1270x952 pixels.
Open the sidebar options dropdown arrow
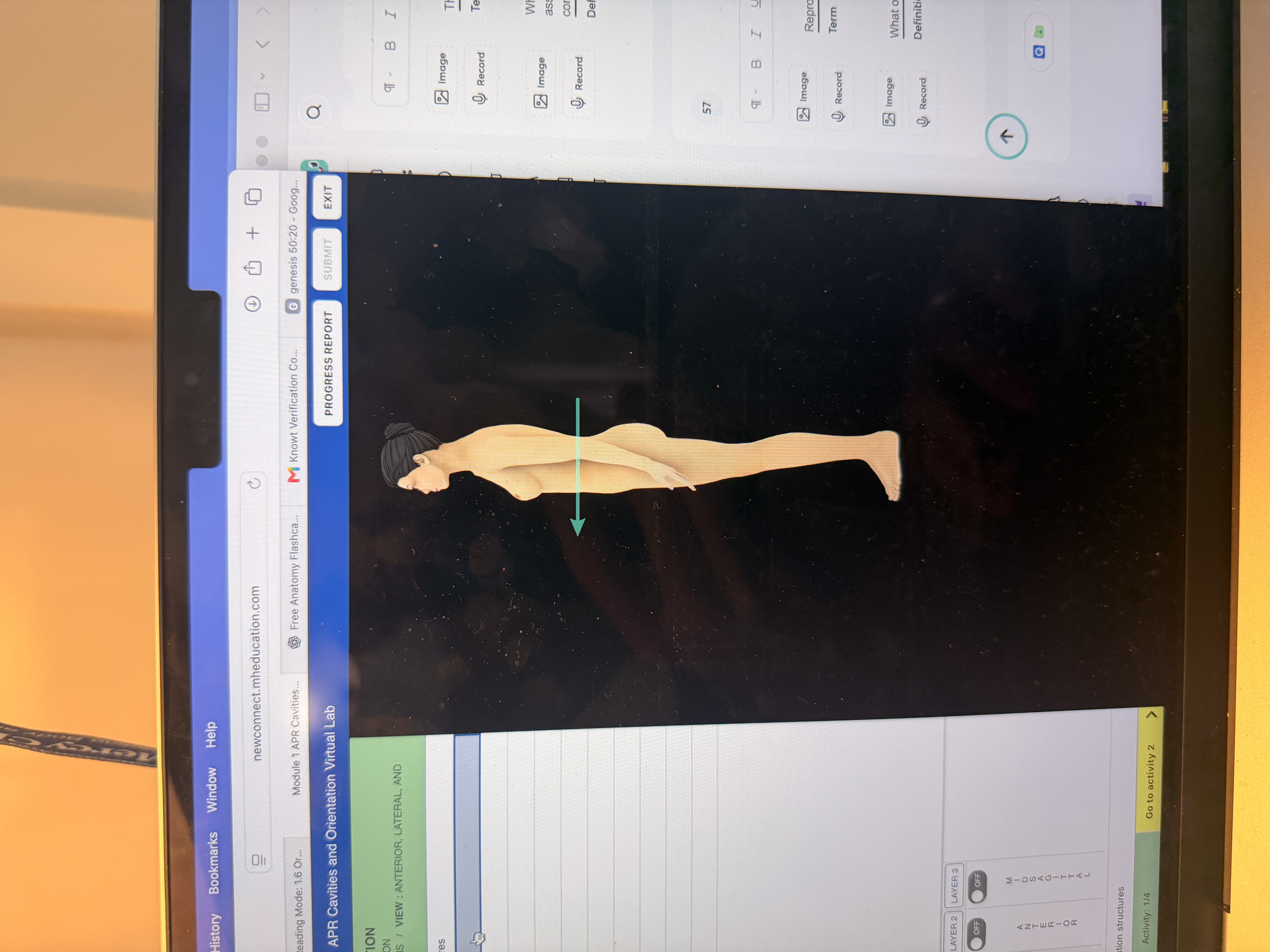262,76
